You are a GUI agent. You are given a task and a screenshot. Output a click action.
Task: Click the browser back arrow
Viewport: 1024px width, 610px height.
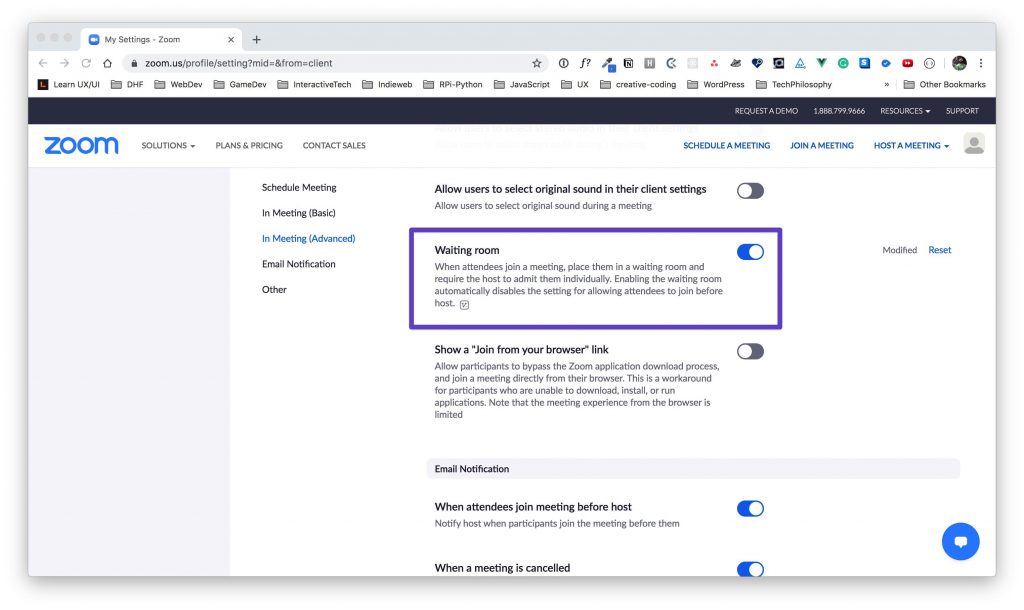43,63
